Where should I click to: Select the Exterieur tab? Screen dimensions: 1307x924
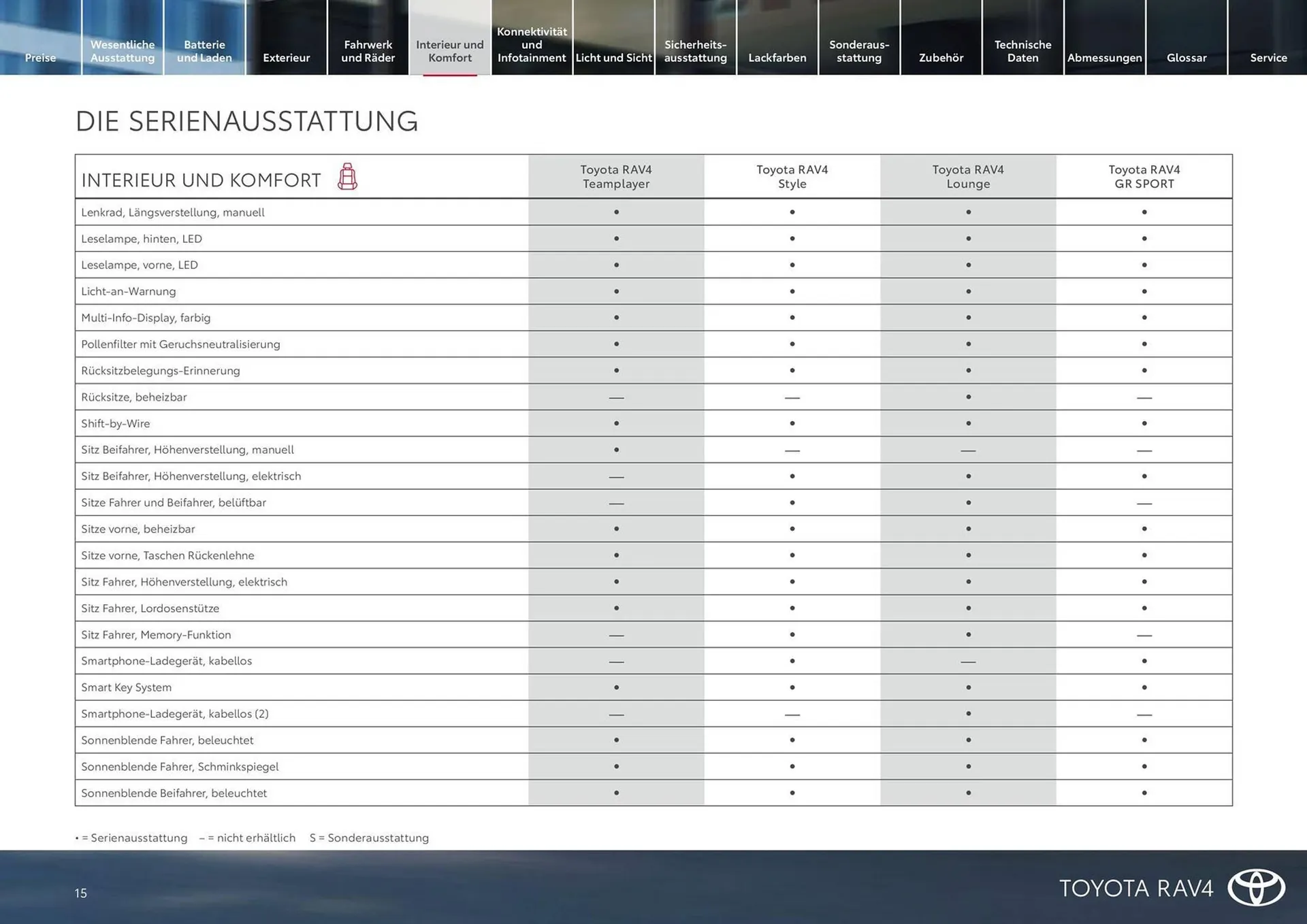286,57
